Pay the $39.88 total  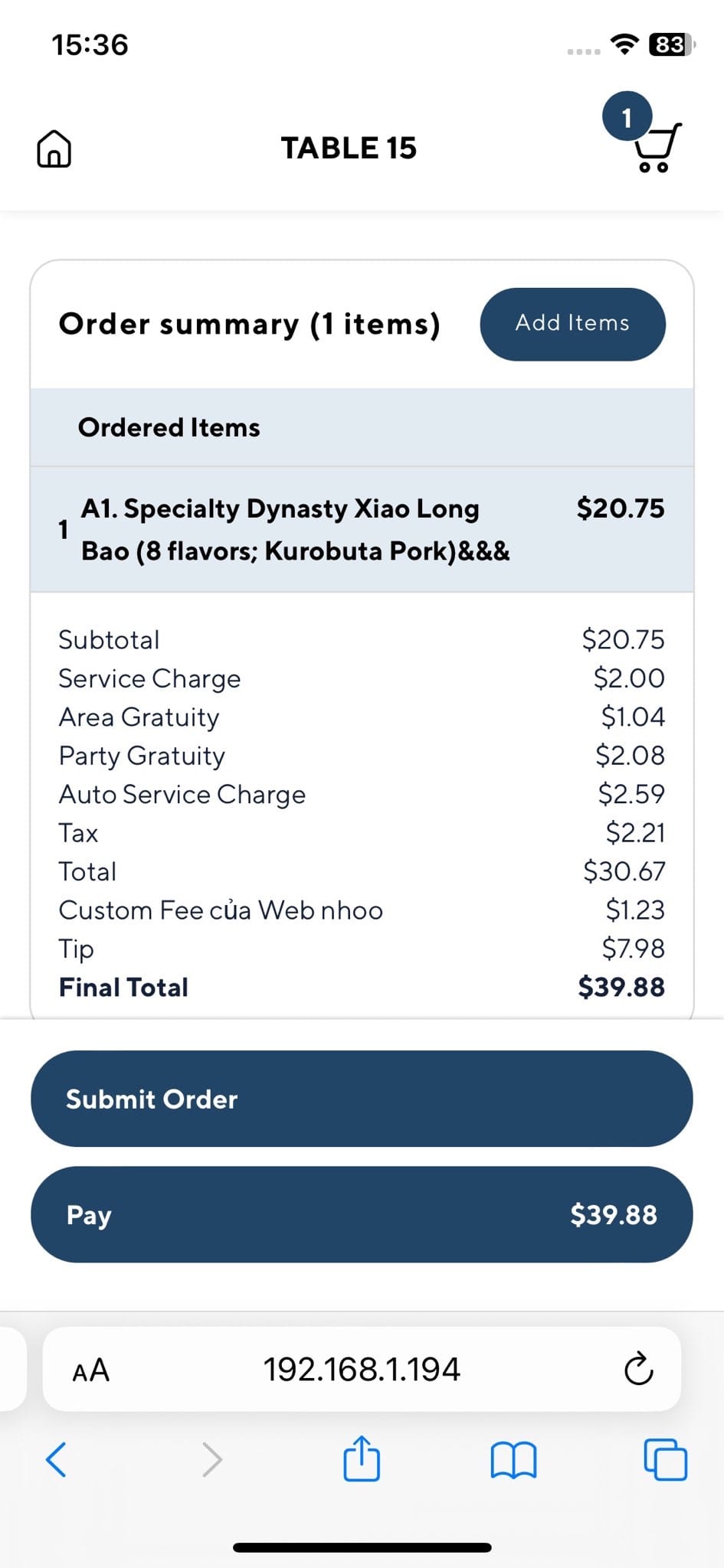click(362, 1214)
